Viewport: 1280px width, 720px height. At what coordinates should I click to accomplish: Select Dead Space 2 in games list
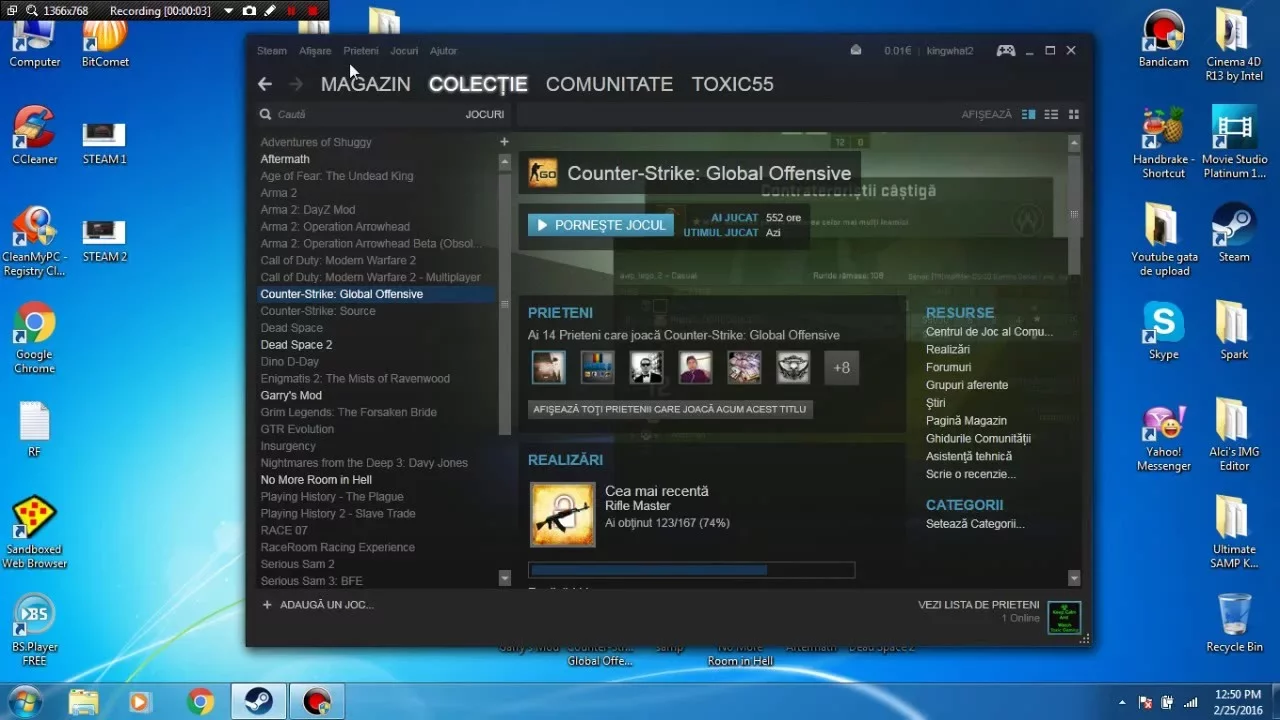click(296, 345)
